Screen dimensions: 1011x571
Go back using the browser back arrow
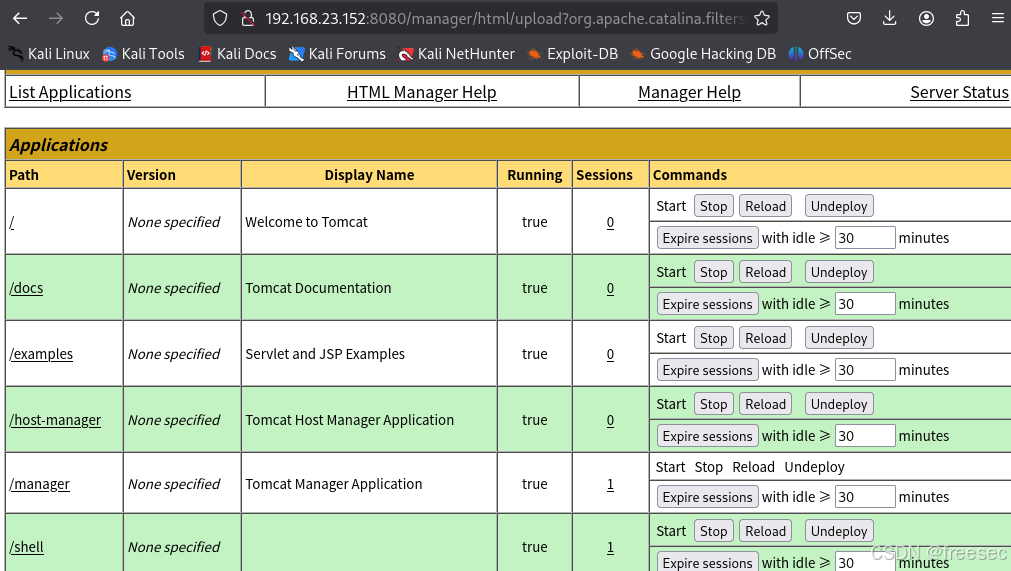pos(20,18)
